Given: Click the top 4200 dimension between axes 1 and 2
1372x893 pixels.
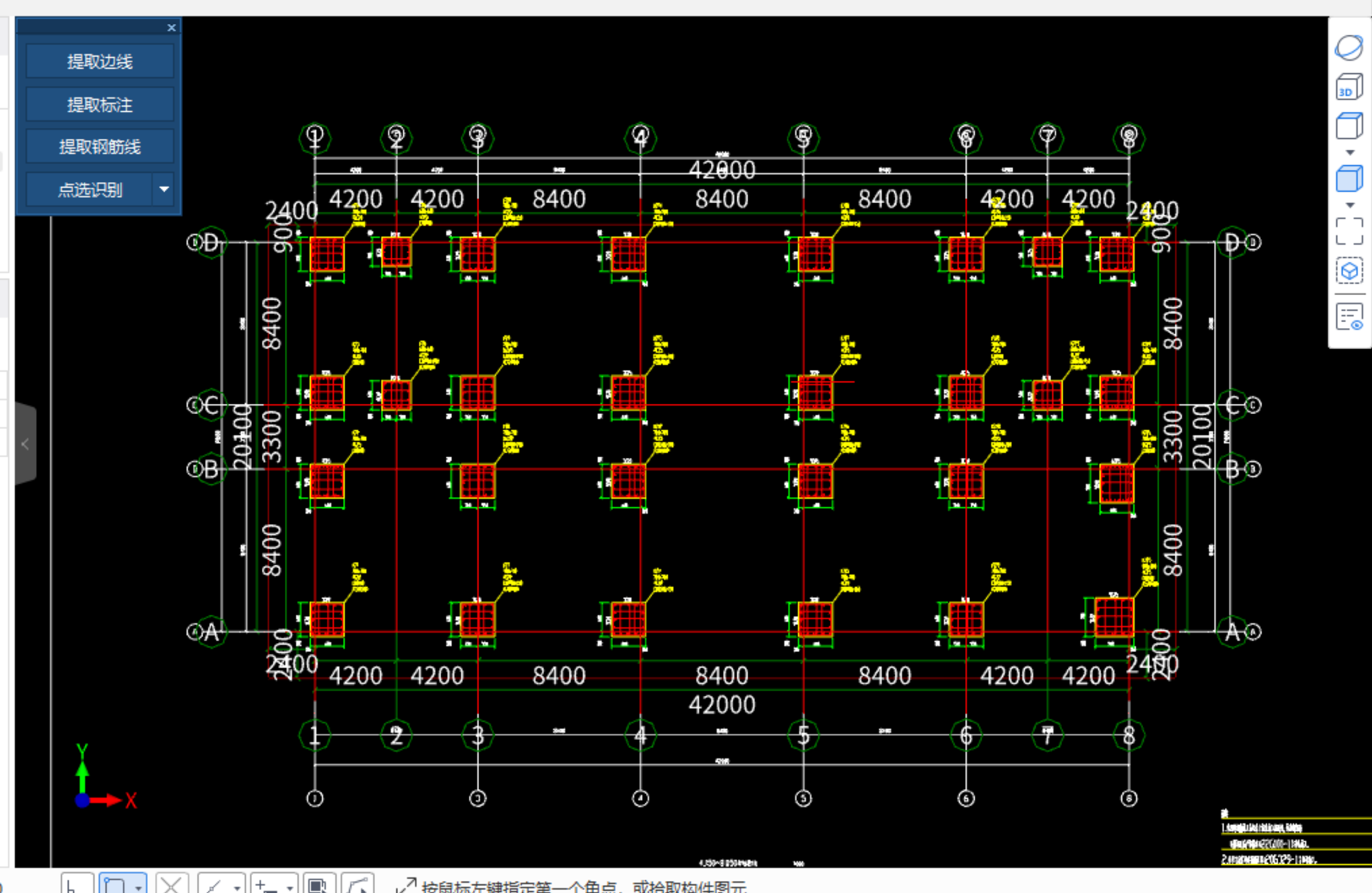Looking at the screenshot, I should tap(356, 199).
